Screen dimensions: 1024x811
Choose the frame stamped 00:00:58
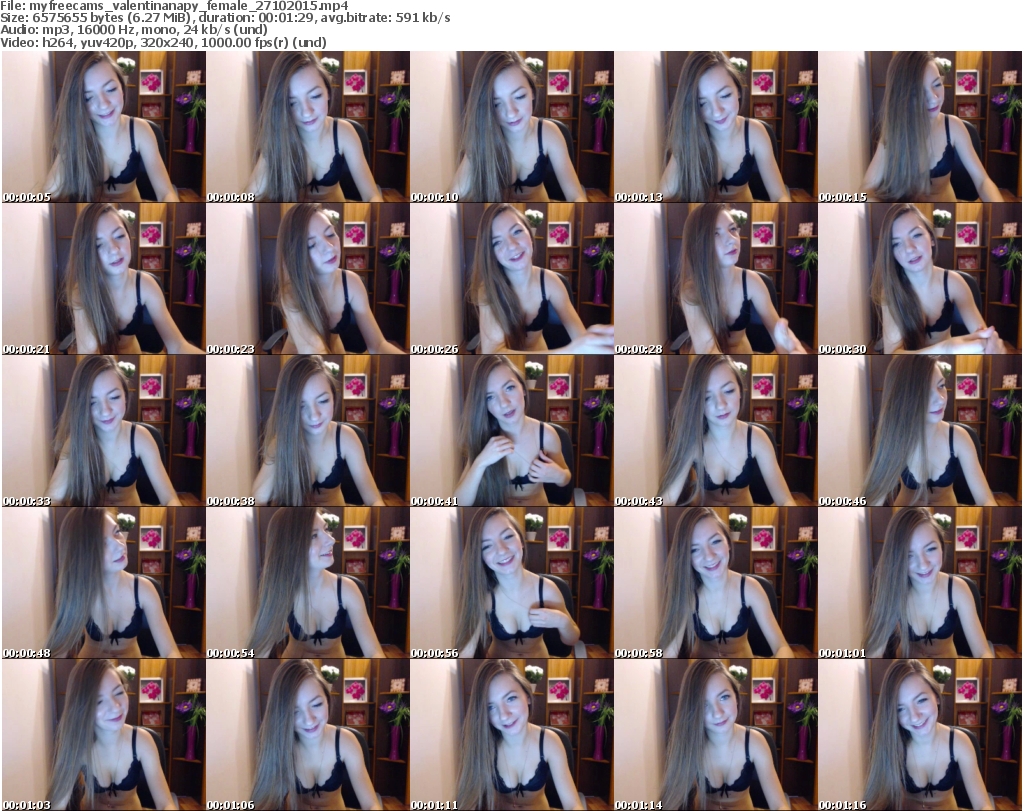716,583
